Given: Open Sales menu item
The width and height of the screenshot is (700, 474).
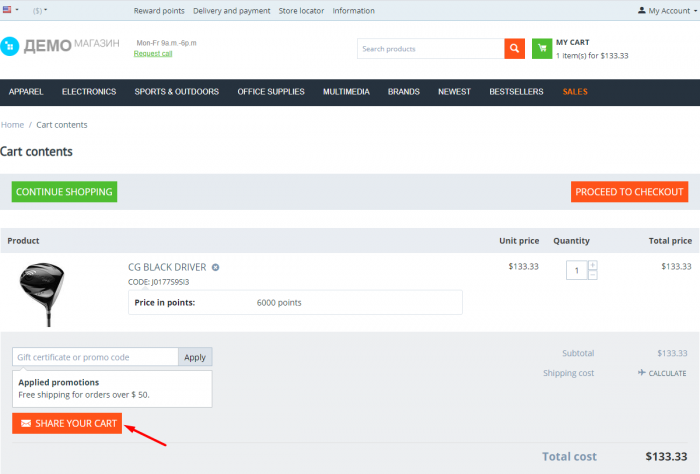Looking at the screenshot, I should coord(575,92).
